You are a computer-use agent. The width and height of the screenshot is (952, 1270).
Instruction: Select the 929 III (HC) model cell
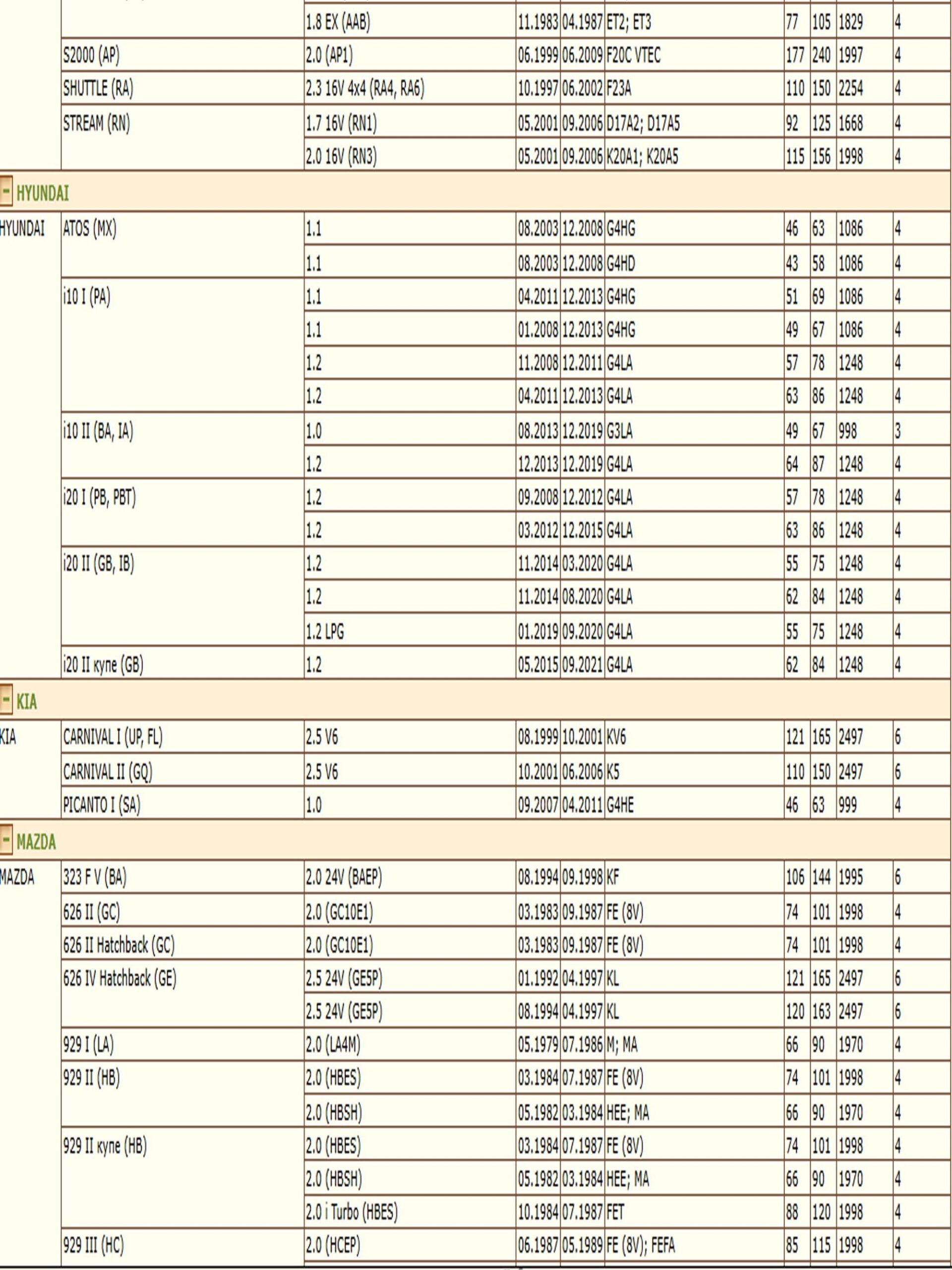[x=93, y=1245]
